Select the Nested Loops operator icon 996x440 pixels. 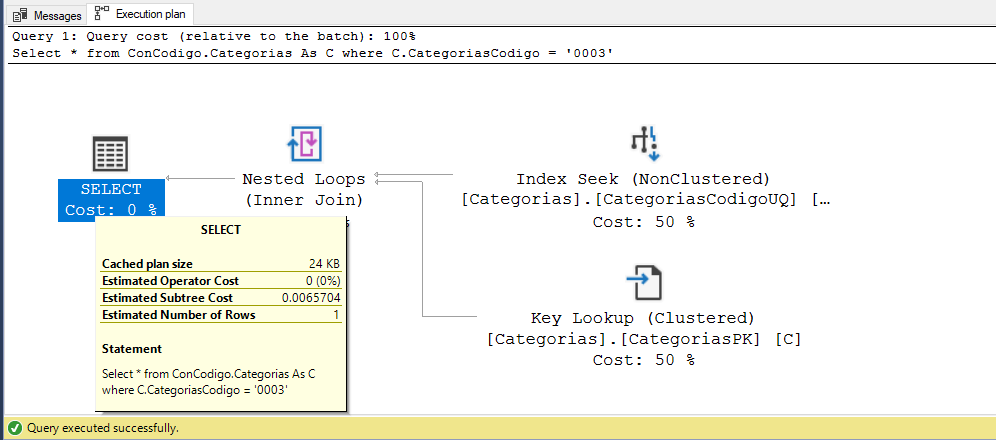click(x=304, y=143)
